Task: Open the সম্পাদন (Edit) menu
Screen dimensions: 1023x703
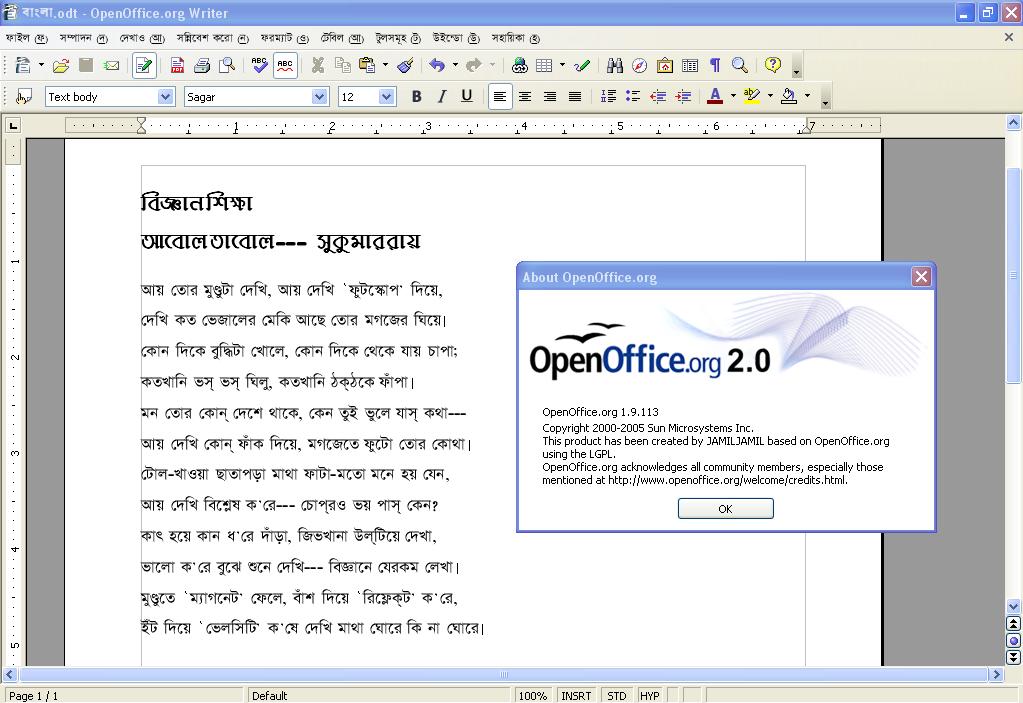Action: 84,38
